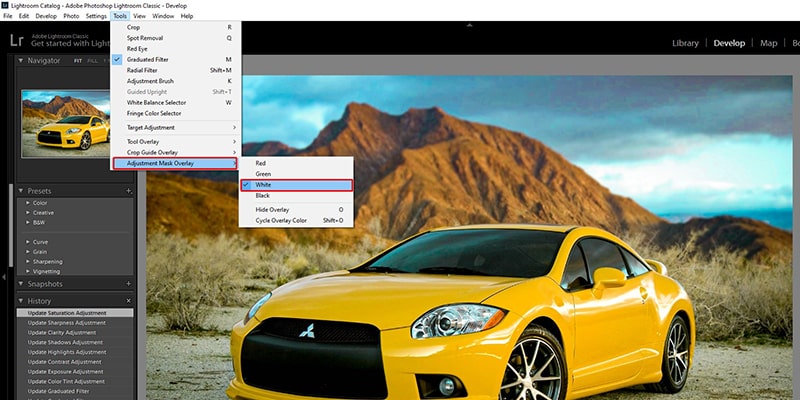Open the Develop menu in the menu bar
This screenshot has height=400, width=800.
(x=46, y=16)
